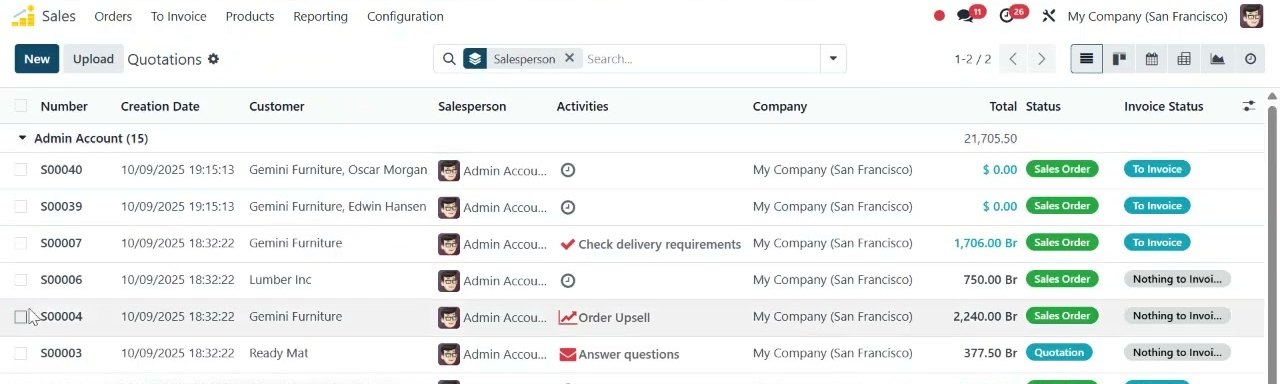Click the activity clock icon for S00039
The image size is (1280, 384).
568,207
